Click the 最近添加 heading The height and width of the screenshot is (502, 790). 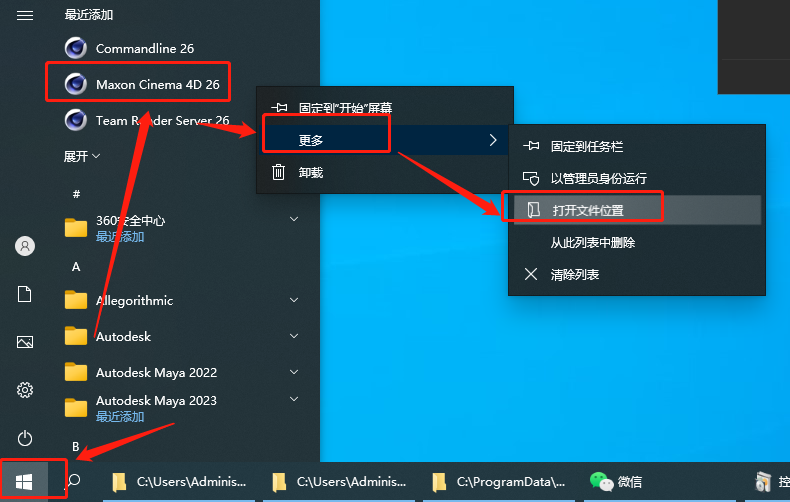click(89, 15)
